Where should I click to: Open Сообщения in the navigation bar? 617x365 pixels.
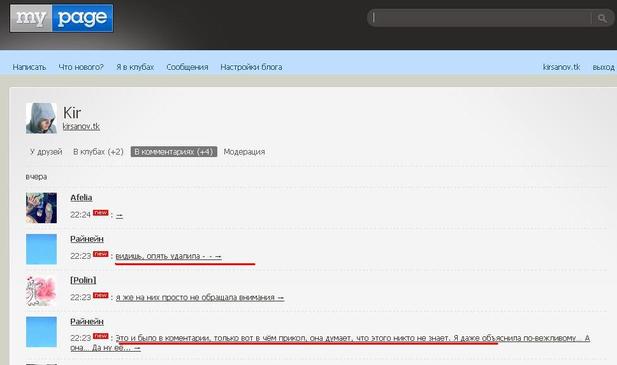point(187,67)
